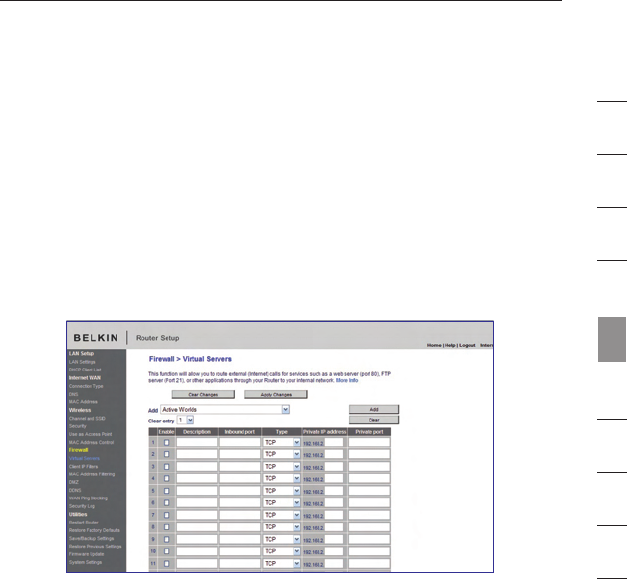Image resolution: width=627 pixels, height=579 pixels.
Task: Open Restore Factory Defaults under Utilities
Action: pos(94,530)
